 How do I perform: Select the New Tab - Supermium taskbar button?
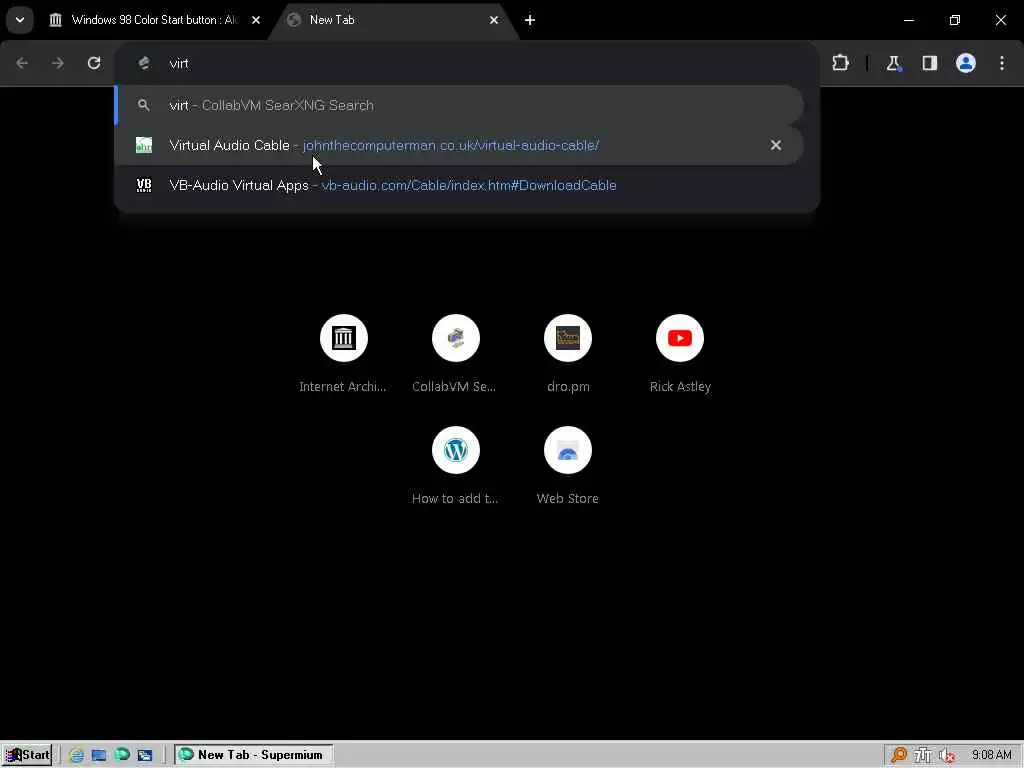pos(253,755)
